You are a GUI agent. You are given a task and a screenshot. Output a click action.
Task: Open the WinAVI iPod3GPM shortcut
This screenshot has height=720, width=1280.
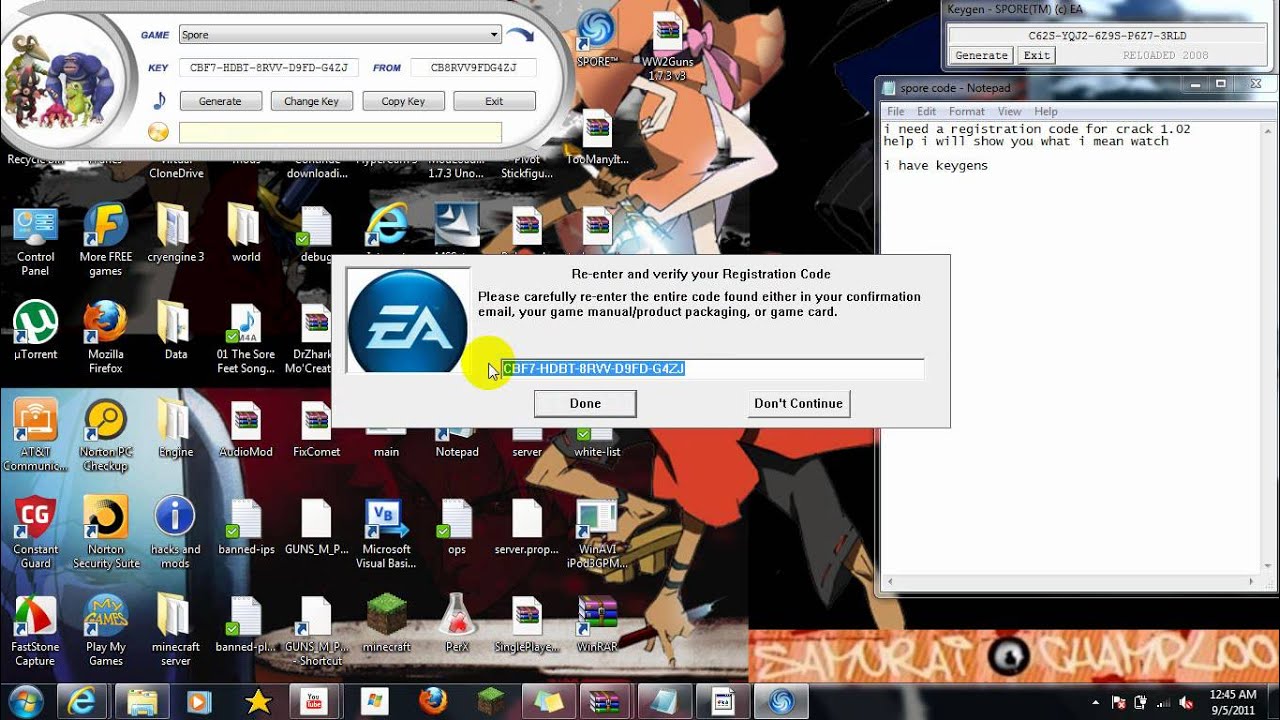coord(597,534)
